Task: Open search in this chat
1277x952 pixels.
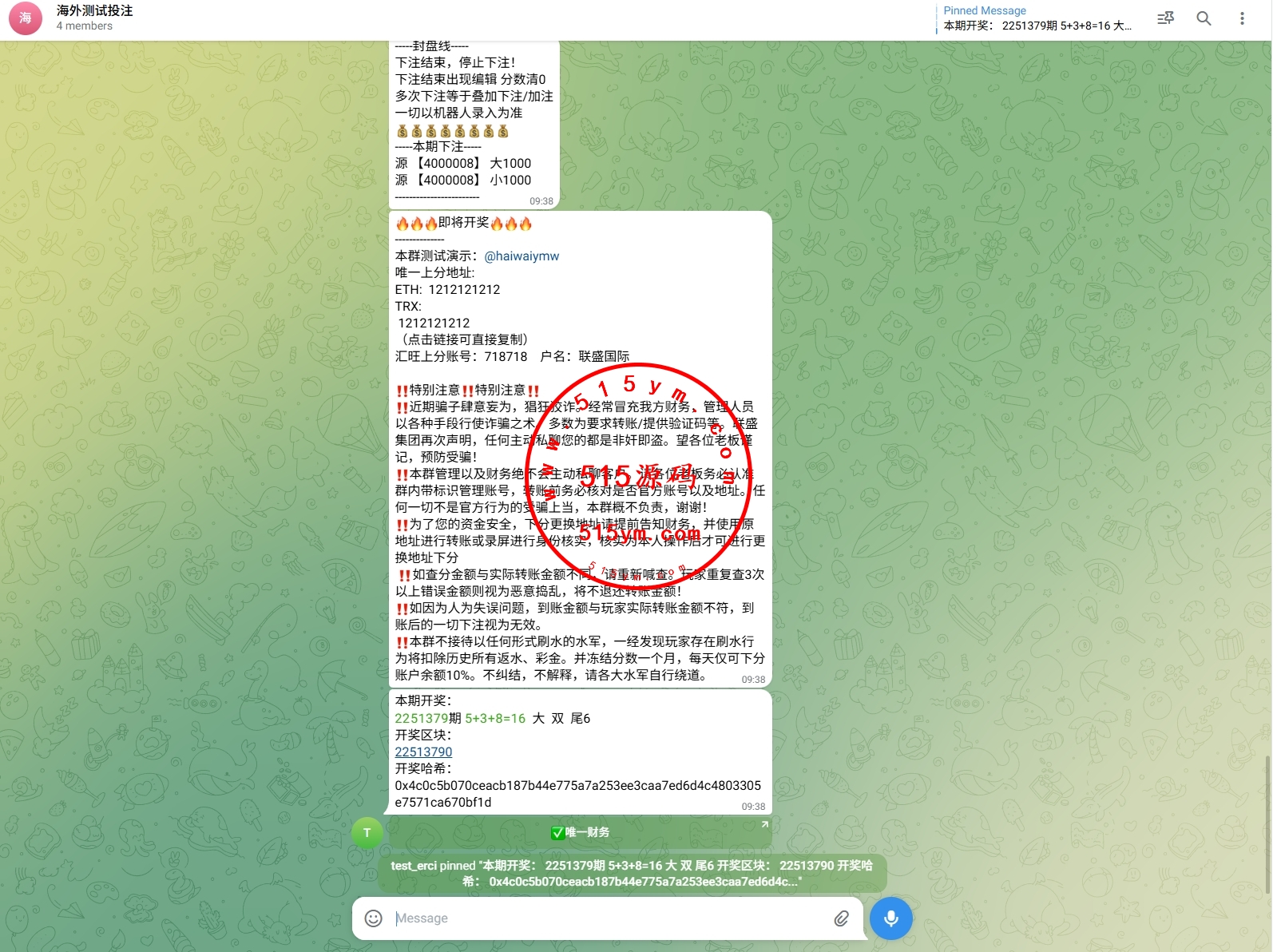Action: 1204,18
